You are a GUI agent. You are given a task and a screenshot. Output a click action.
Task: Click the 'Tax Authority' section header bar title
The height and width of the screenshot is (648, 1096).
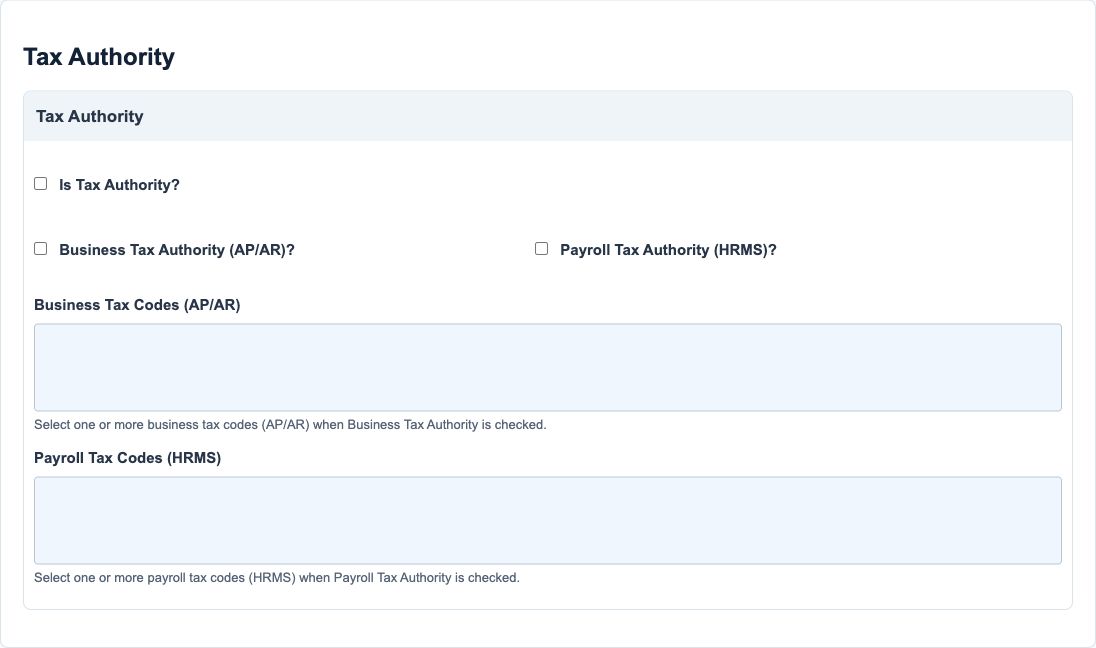coord(89,116)
